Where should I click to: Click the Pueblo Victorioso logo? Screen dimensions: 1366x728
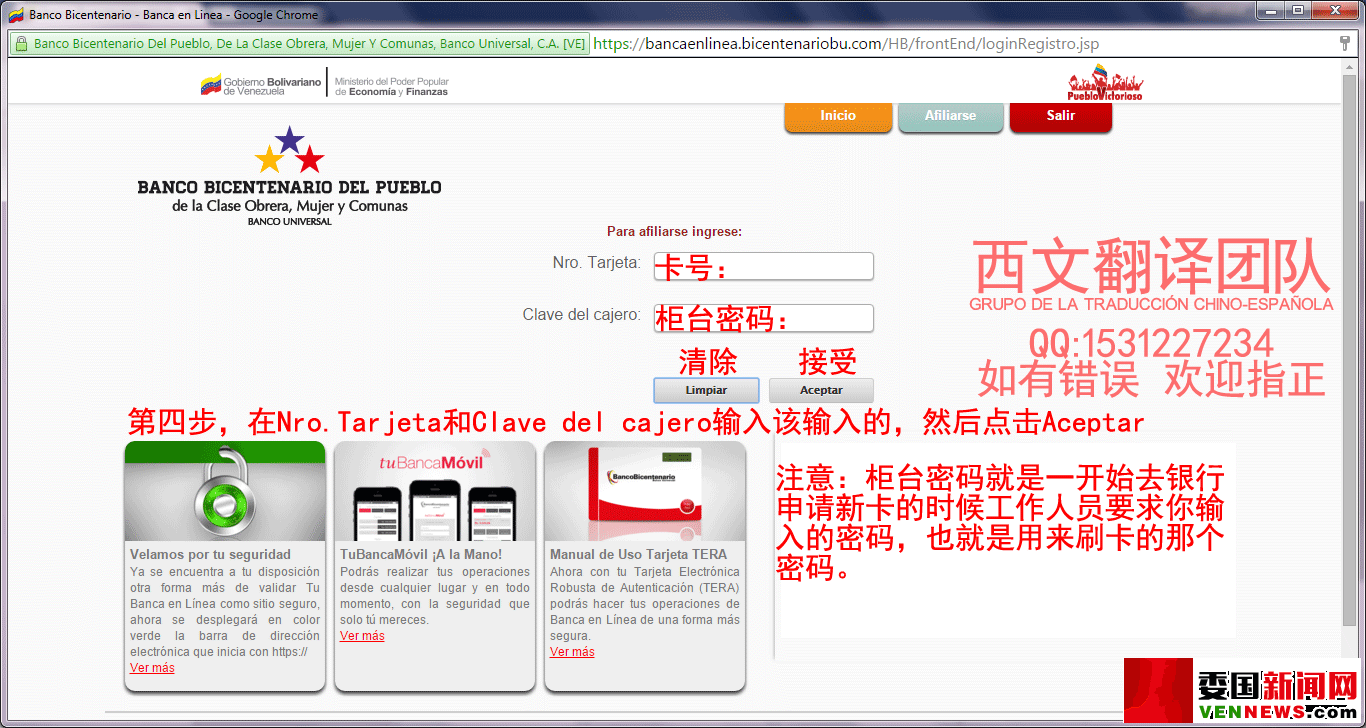1105,83
